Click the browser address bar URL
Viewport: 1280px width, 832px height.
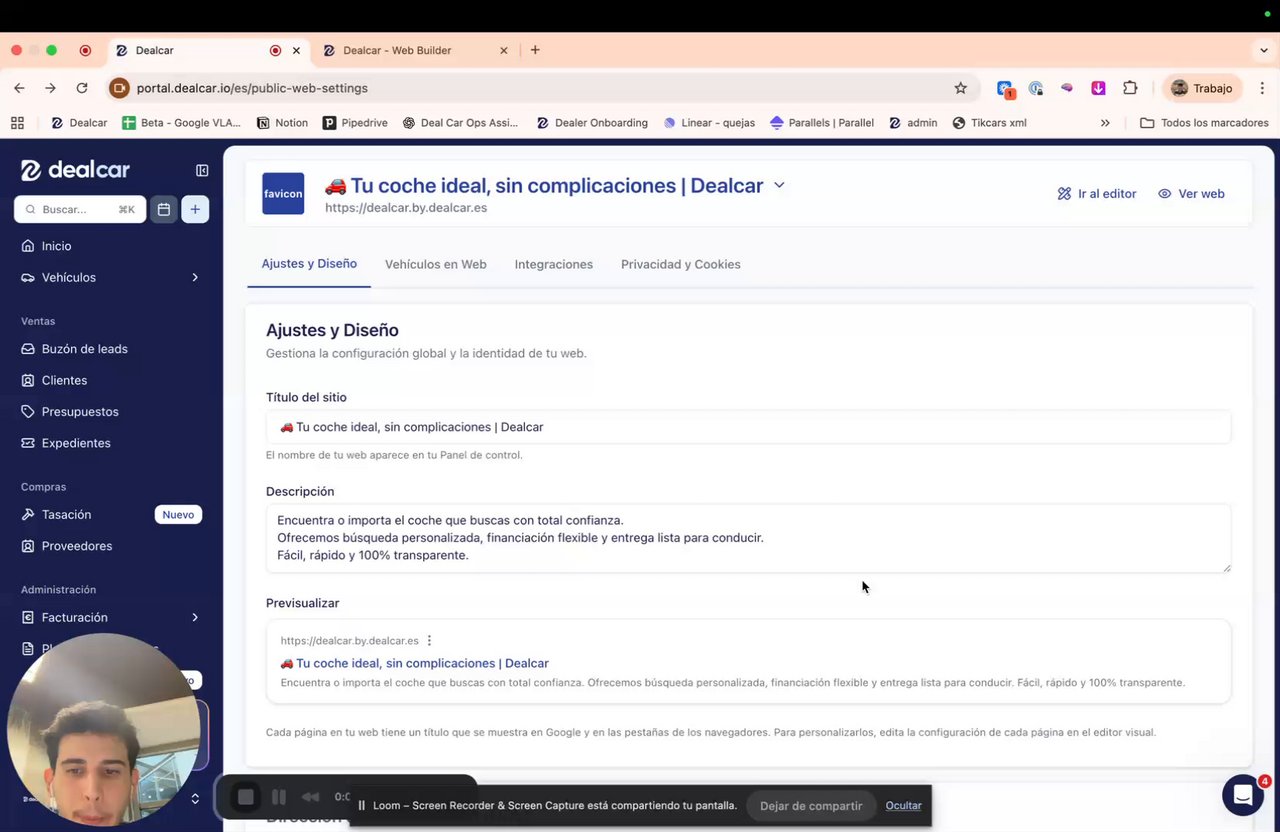tap(252, 88)
